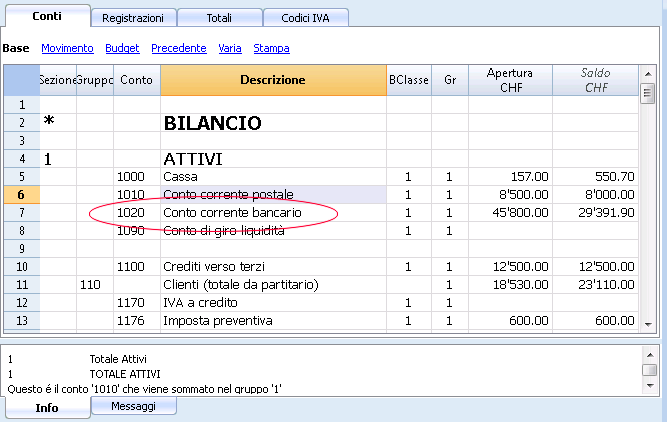
Task: Switch to the Precedente view
Action: [179, 48]
